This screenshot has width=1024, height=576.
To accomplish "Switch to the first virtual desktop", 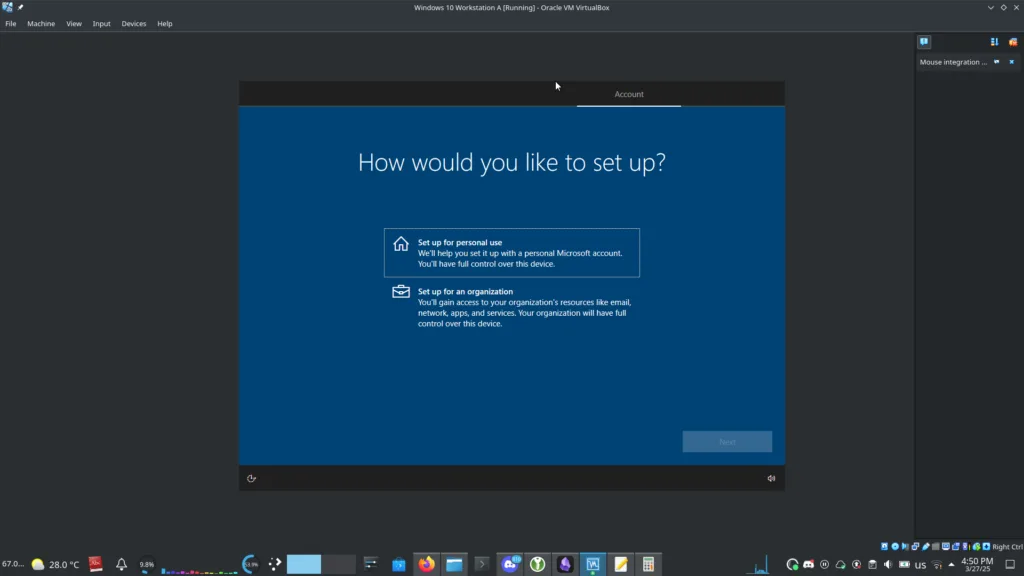I will [304, 564].
